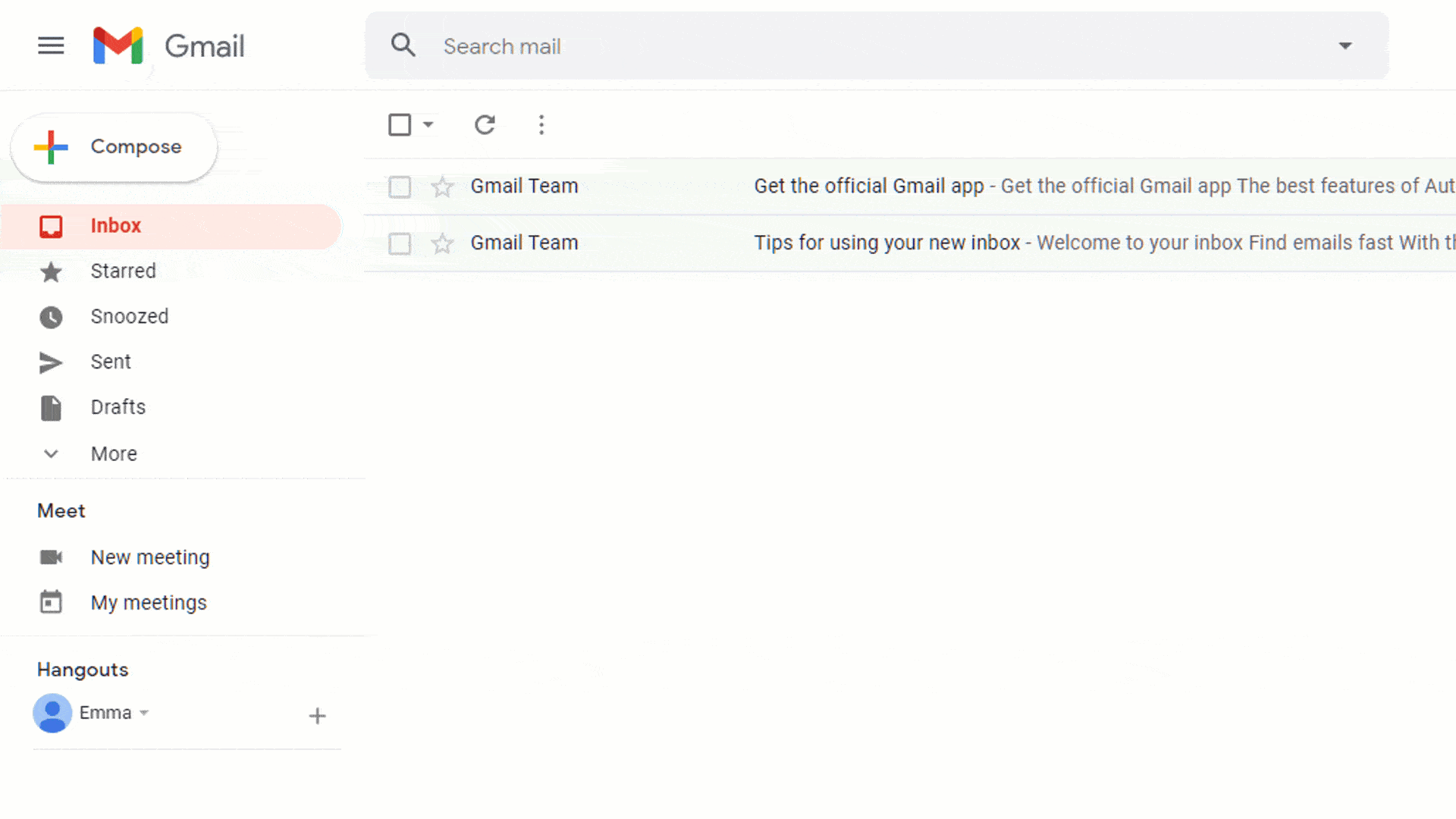Click the Drafts document icon
Image resolution: width=1456 pixels, height=819 pixels.
51,408
